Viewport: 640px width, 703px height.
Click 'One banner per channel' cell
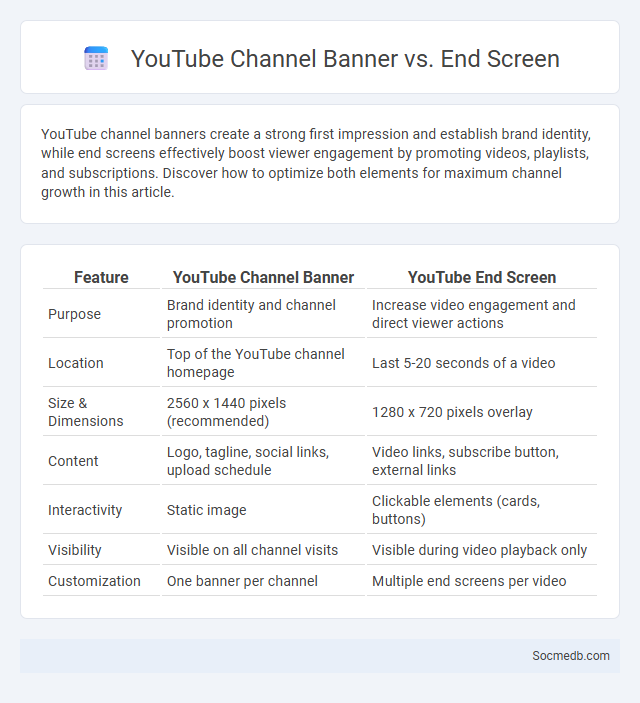(263, 581)
